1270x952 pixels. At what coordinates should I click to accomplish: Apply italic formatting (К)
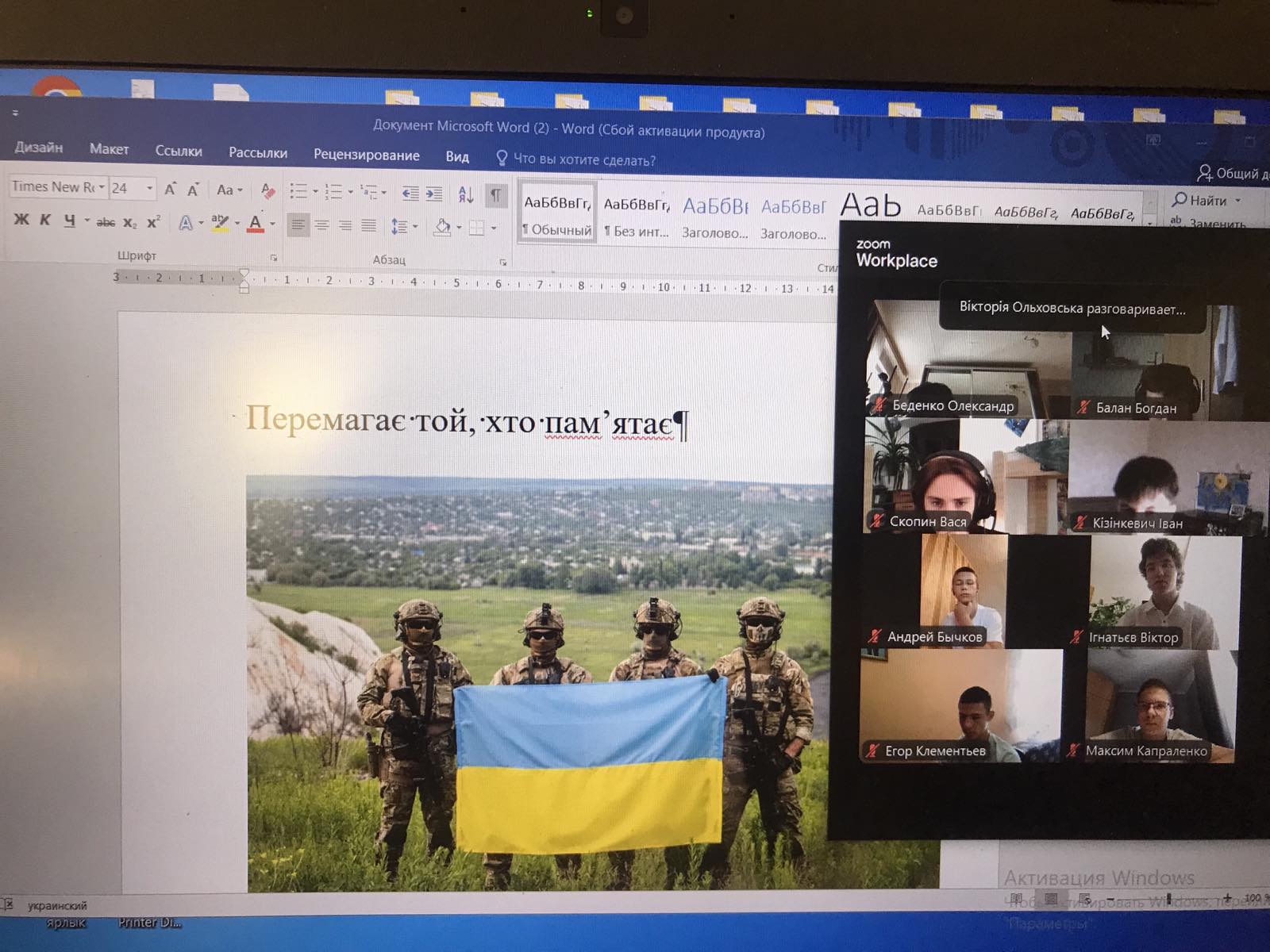[45, 220]
